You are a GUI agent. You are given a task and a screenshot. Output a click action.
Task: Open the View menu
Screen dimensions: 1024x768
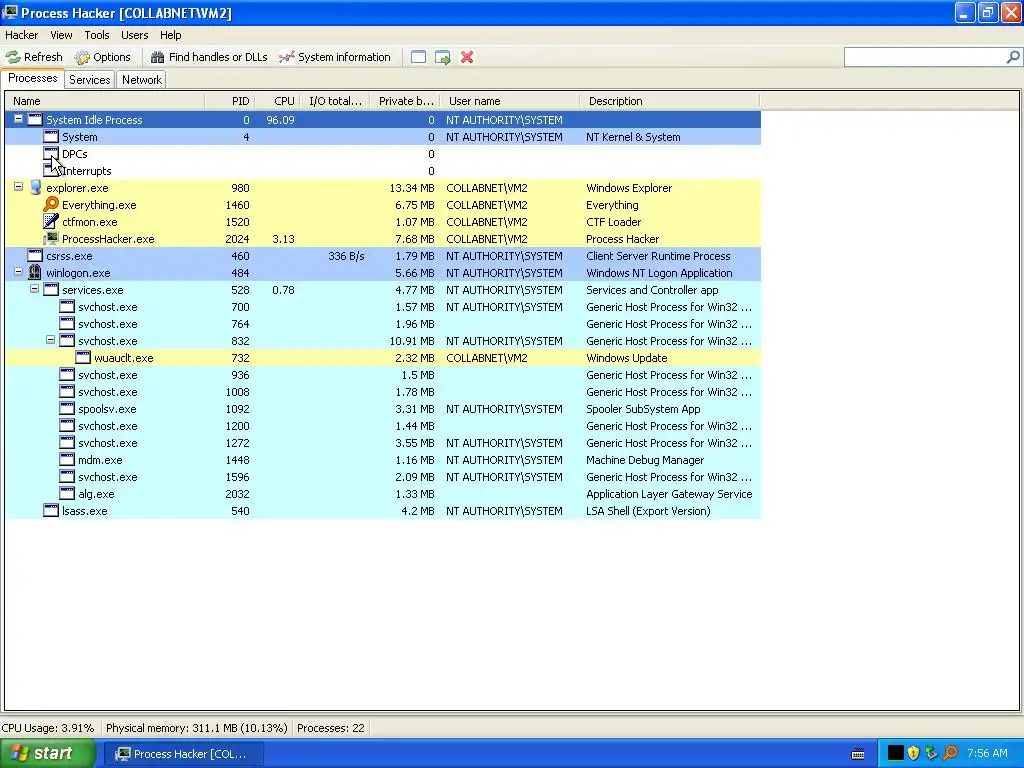[61, 35]
